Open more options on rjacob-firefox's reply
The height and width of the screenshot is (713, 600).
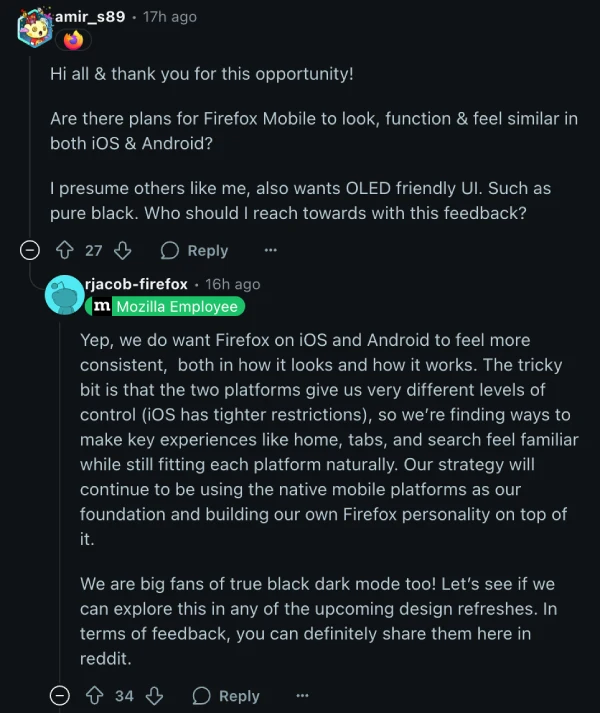pyautogui.click(x=302, y=695)
